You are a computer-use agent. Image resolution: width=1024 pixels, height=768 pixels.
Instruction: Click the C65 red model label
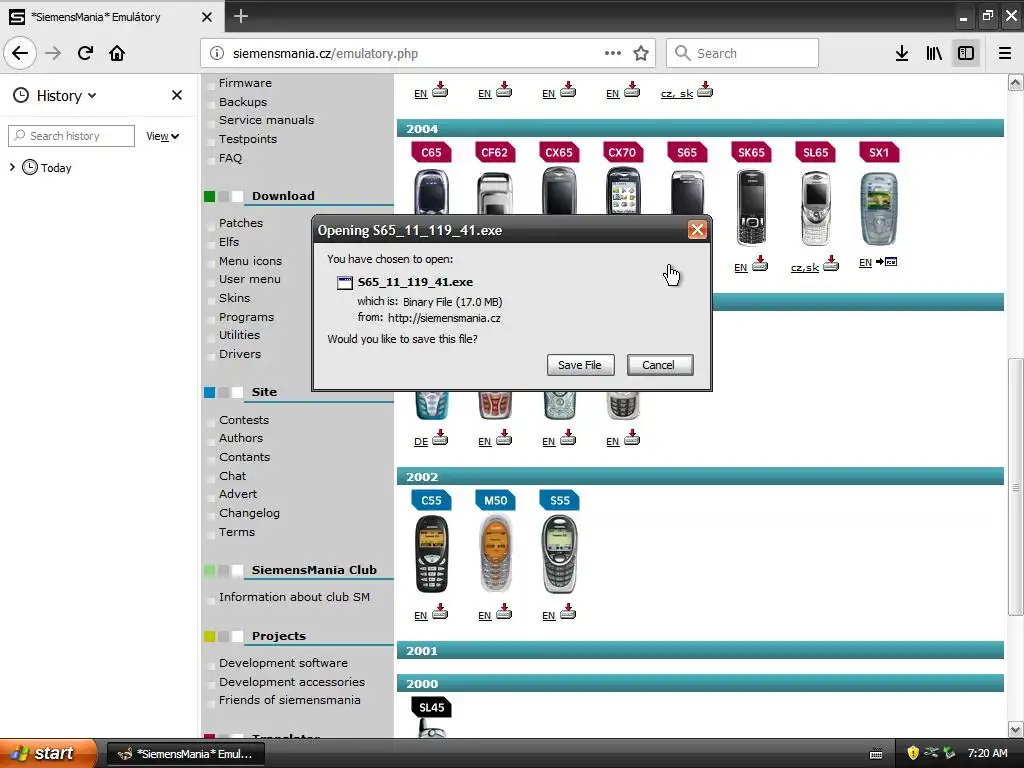tap(431, 153)
